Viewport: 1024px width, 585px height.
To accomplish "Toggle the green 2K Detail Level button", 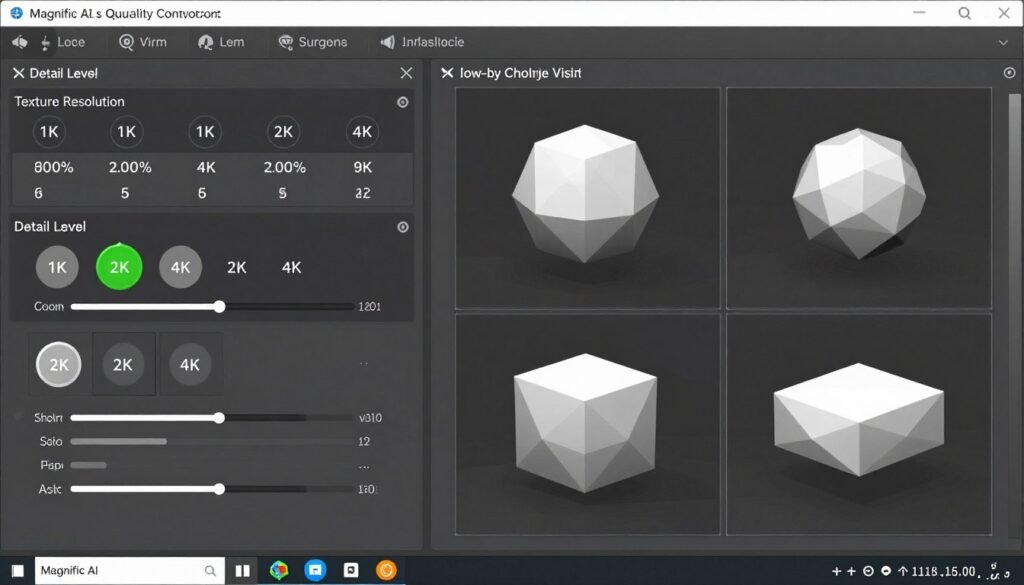I will (x=119, y=267).
